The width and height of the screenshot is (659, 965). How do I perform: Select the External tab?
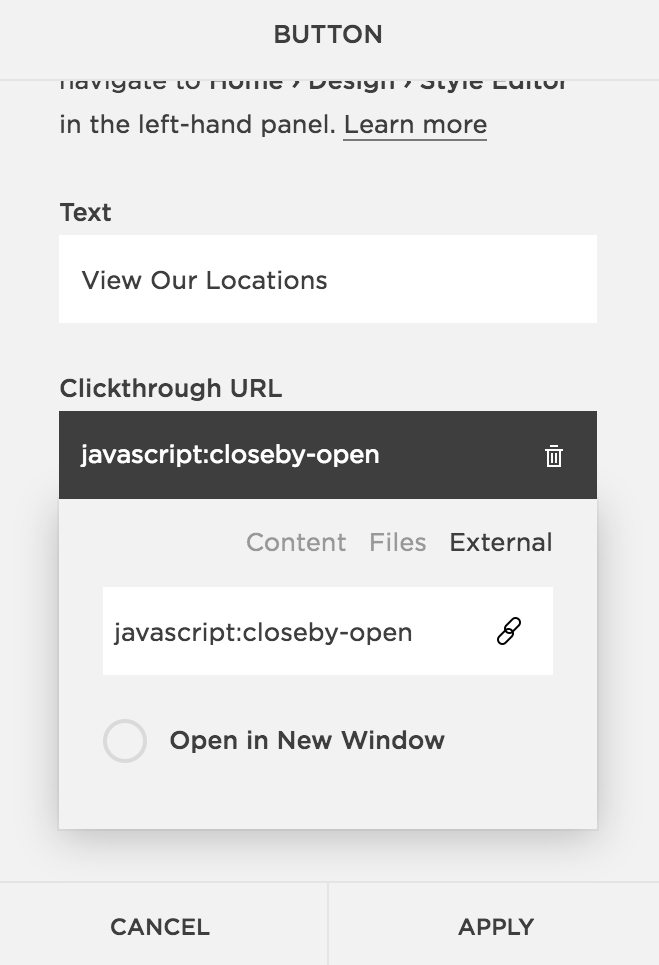coord(501,542)
